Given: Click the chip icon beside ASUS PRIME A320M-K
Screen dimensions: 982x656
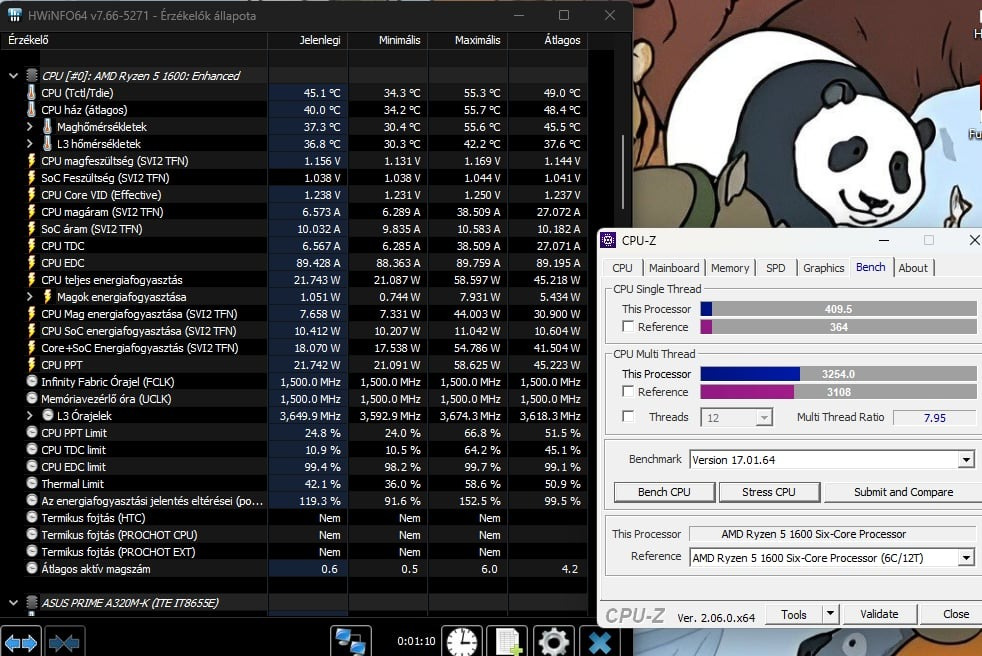Looking at the screenshot, I should [x=32, y=603].
